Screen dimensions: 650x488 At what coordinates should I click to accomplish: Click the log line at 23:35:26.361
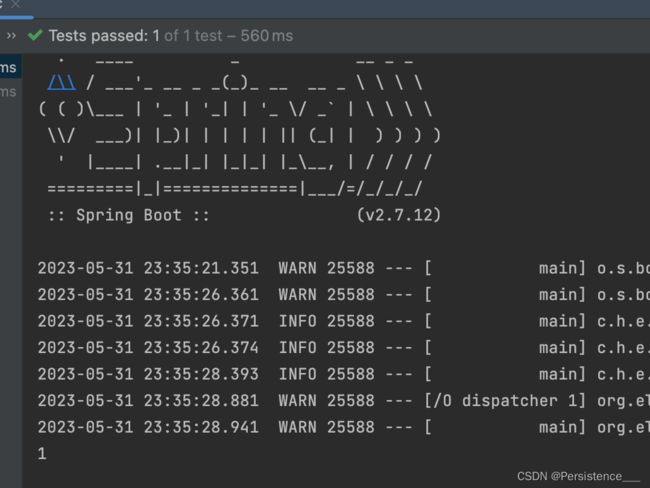tap(344, 295)
